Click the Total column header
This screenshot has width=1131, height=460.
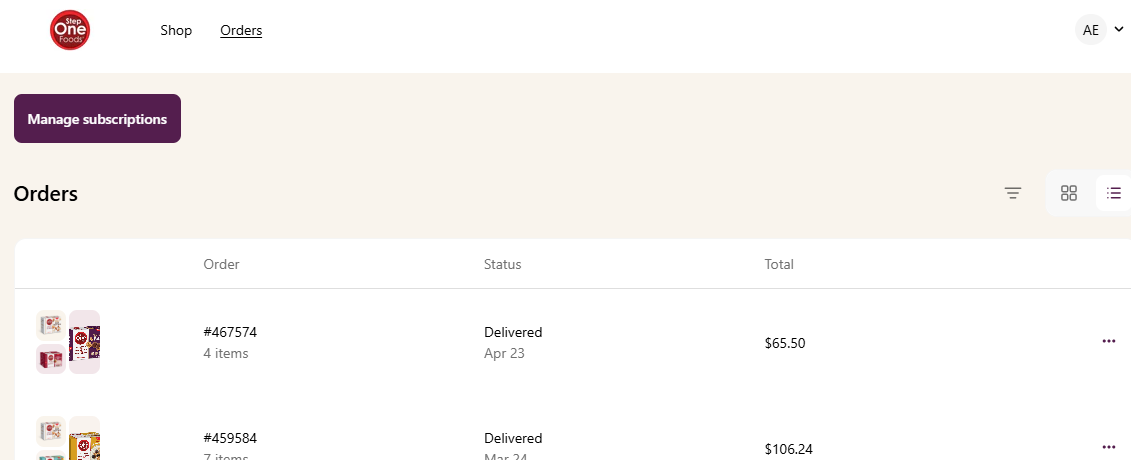coord(779,264)
